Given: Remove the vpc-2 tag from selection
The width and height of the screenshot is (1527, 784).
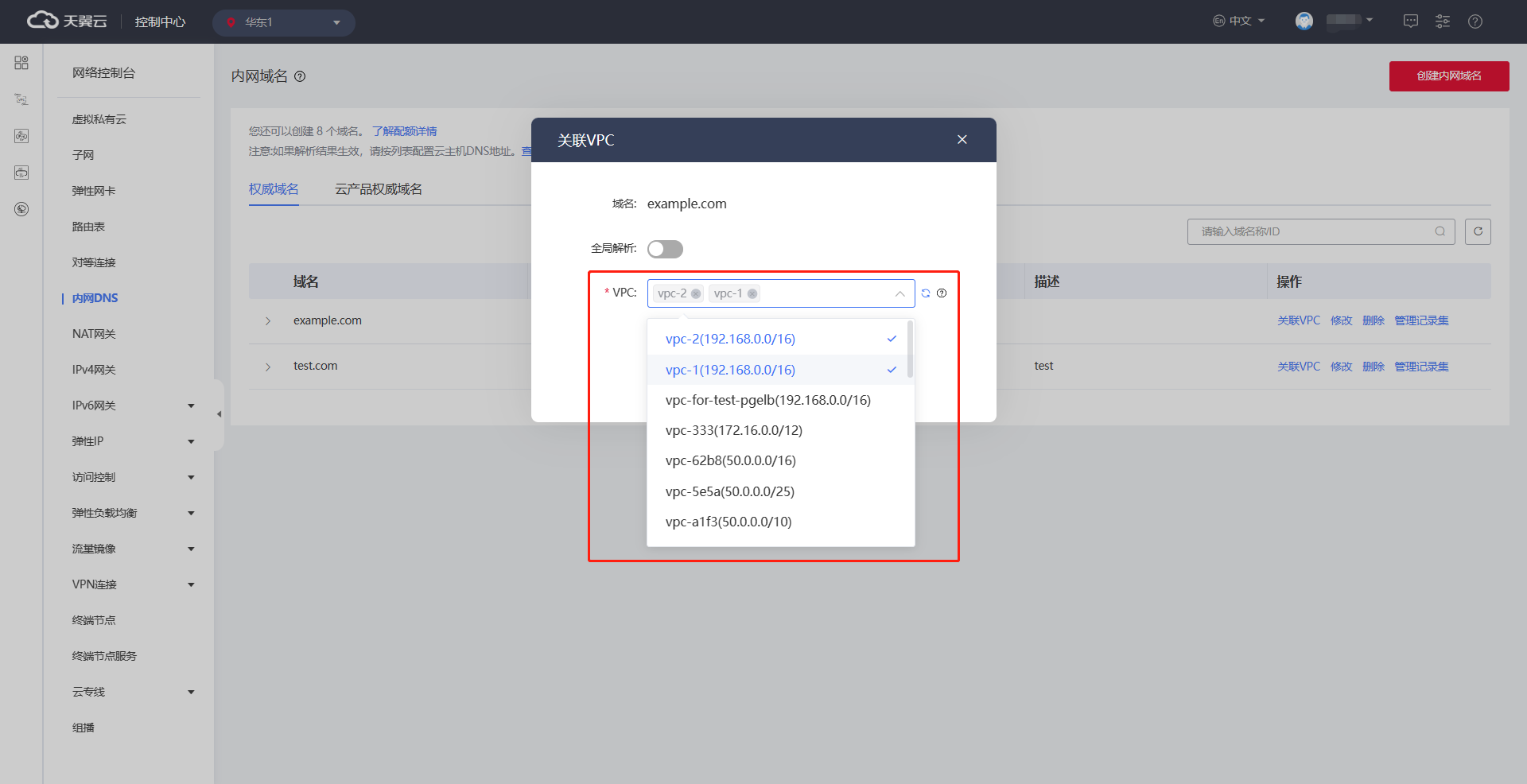Looking at the screenshot, I should 696,293.
